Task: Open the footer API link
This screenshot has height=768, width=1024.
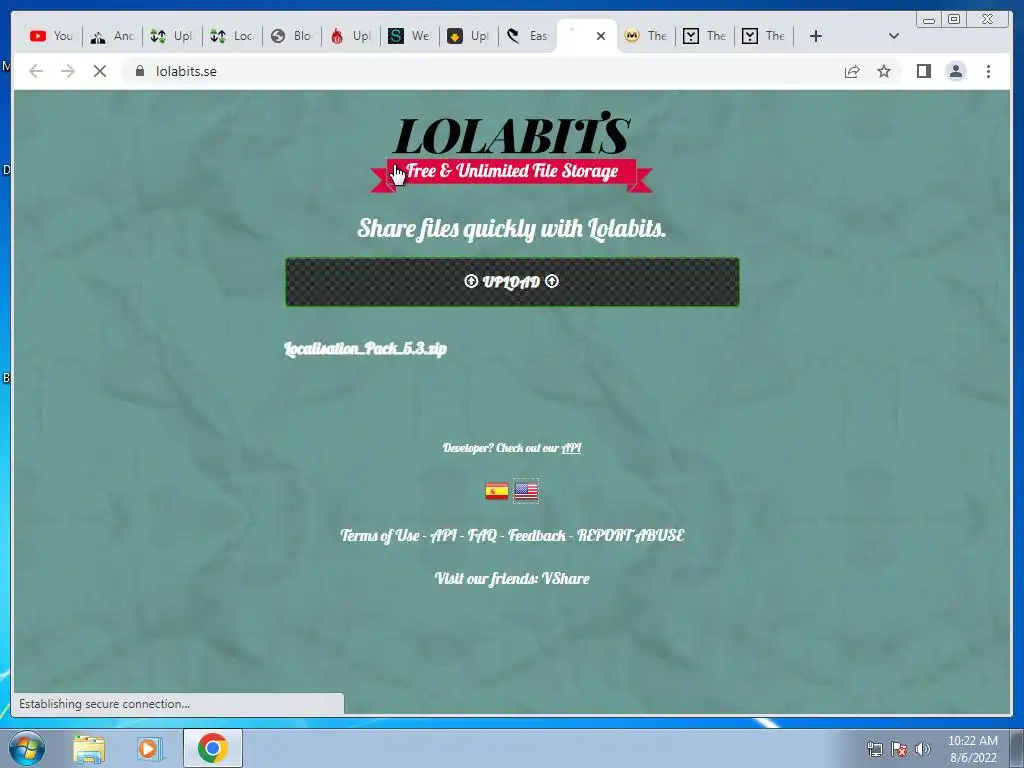Action: (443, 536)
